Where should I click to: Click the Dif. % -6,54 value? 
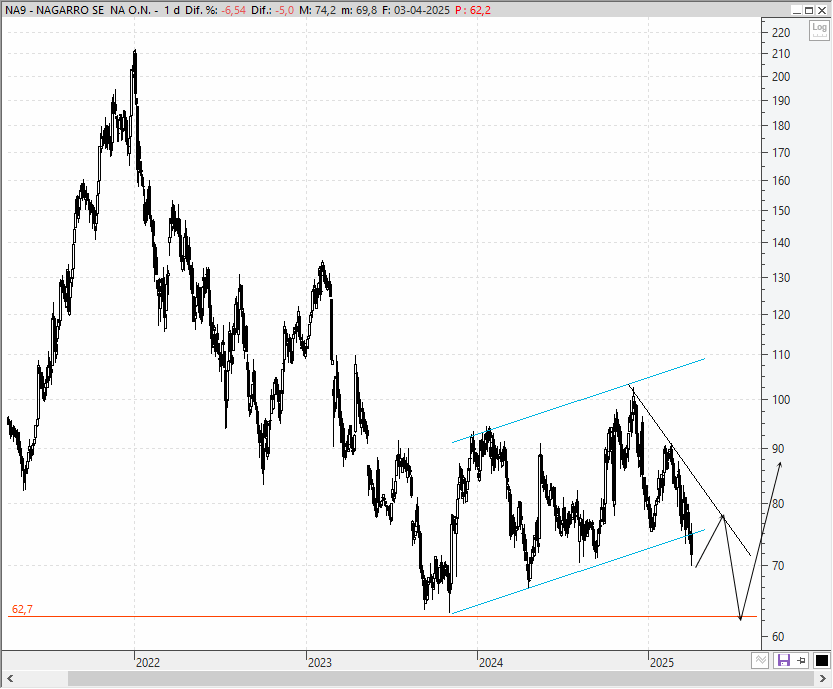(233, 10)
